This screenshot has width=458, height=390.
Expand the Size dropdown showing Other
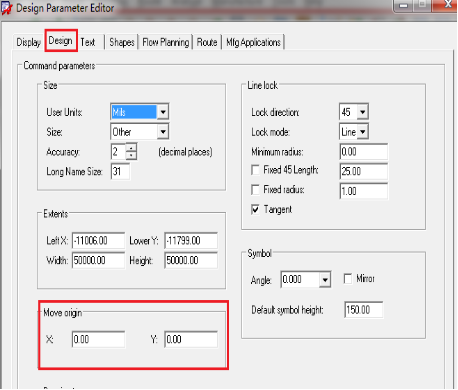pyautogui.click(x=163, y=132)
